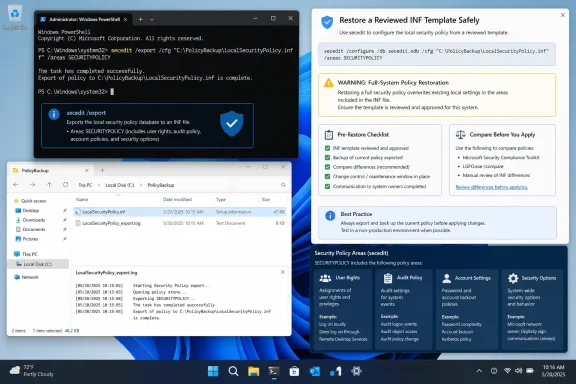Sort files by Type column header

point(221,200)
